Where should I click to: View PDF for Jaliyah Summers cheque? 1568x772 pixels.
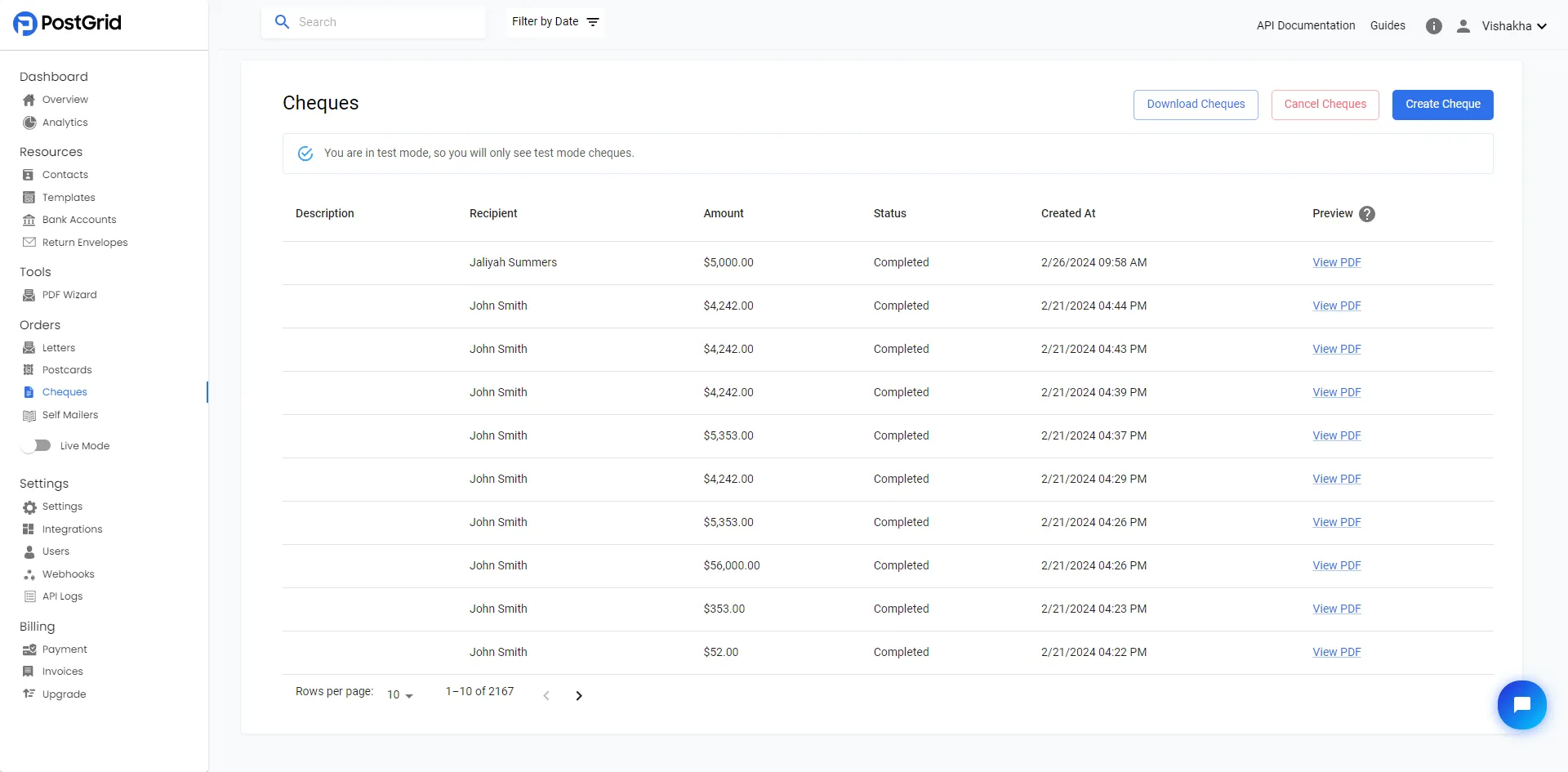point(1336,262)
